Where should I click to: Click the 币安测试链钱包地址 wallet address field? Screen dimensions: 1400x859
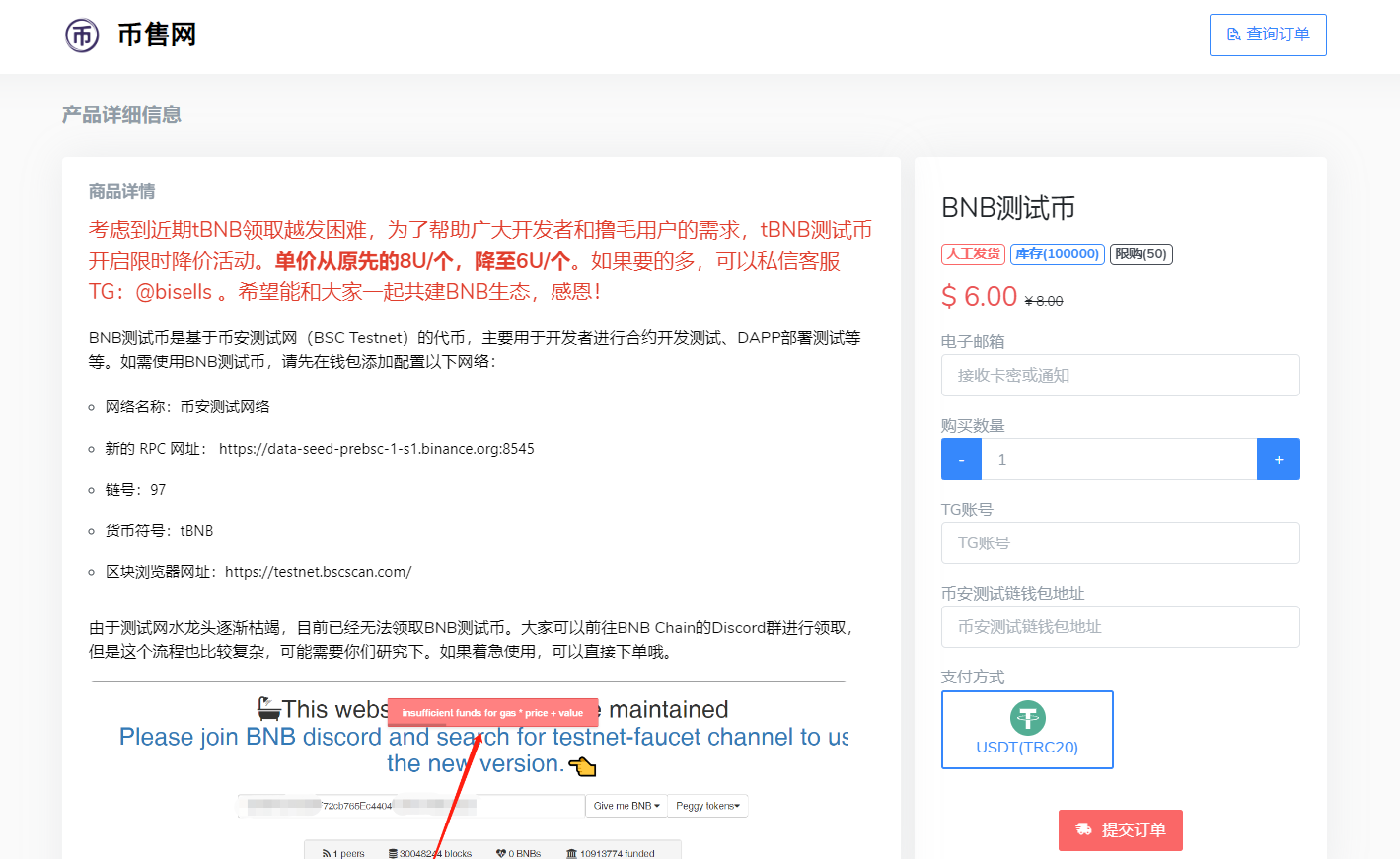tap(1120, 627)
